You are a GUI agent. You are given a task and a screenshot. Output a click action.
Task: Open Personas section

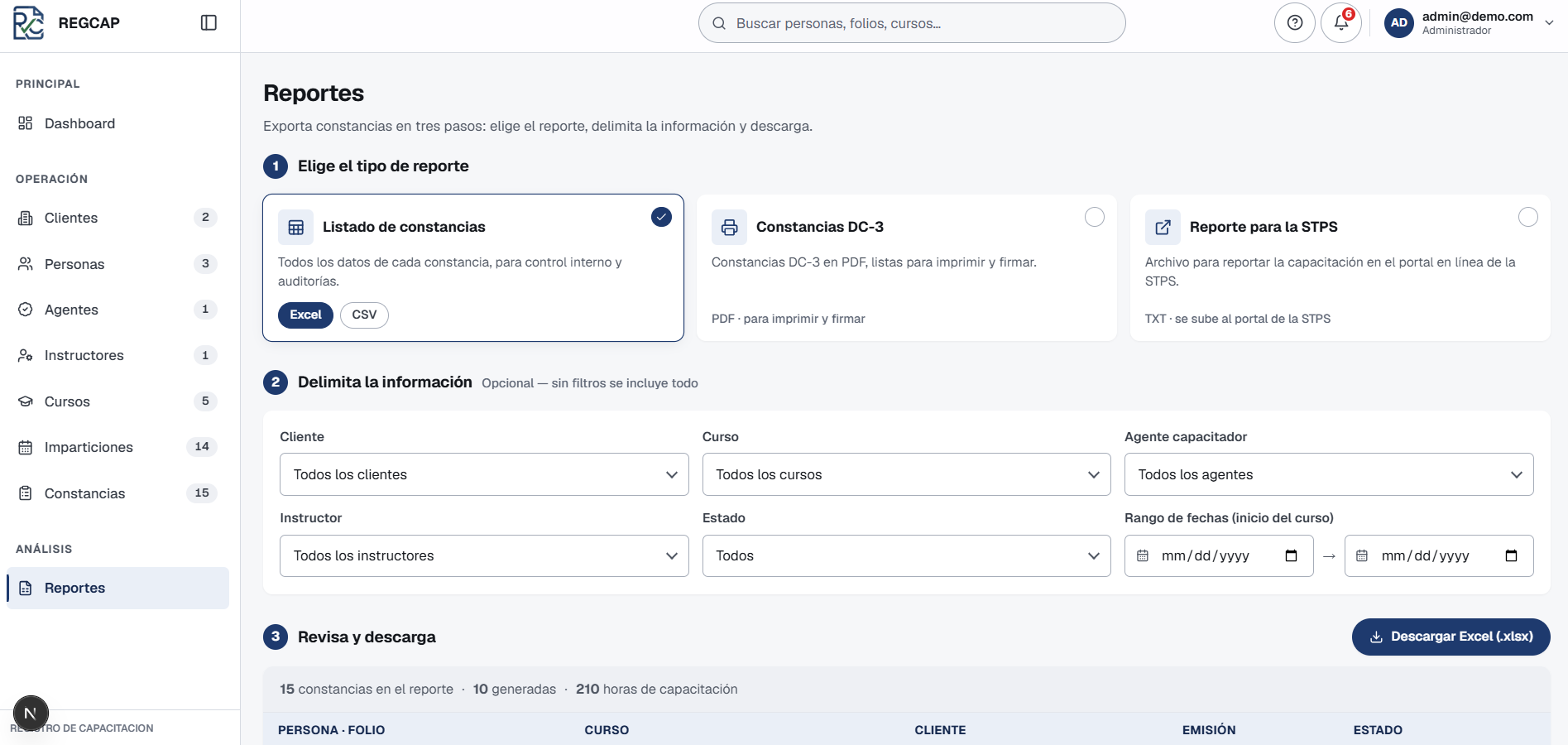(x=117, y=264)
